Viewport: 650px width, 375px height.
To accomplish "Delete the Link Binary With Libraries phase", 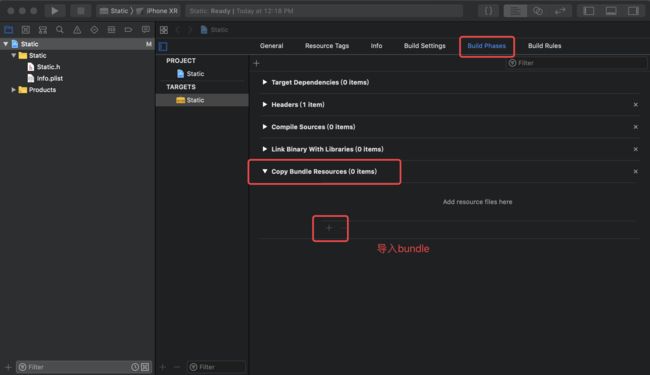I will pos(635,149).
